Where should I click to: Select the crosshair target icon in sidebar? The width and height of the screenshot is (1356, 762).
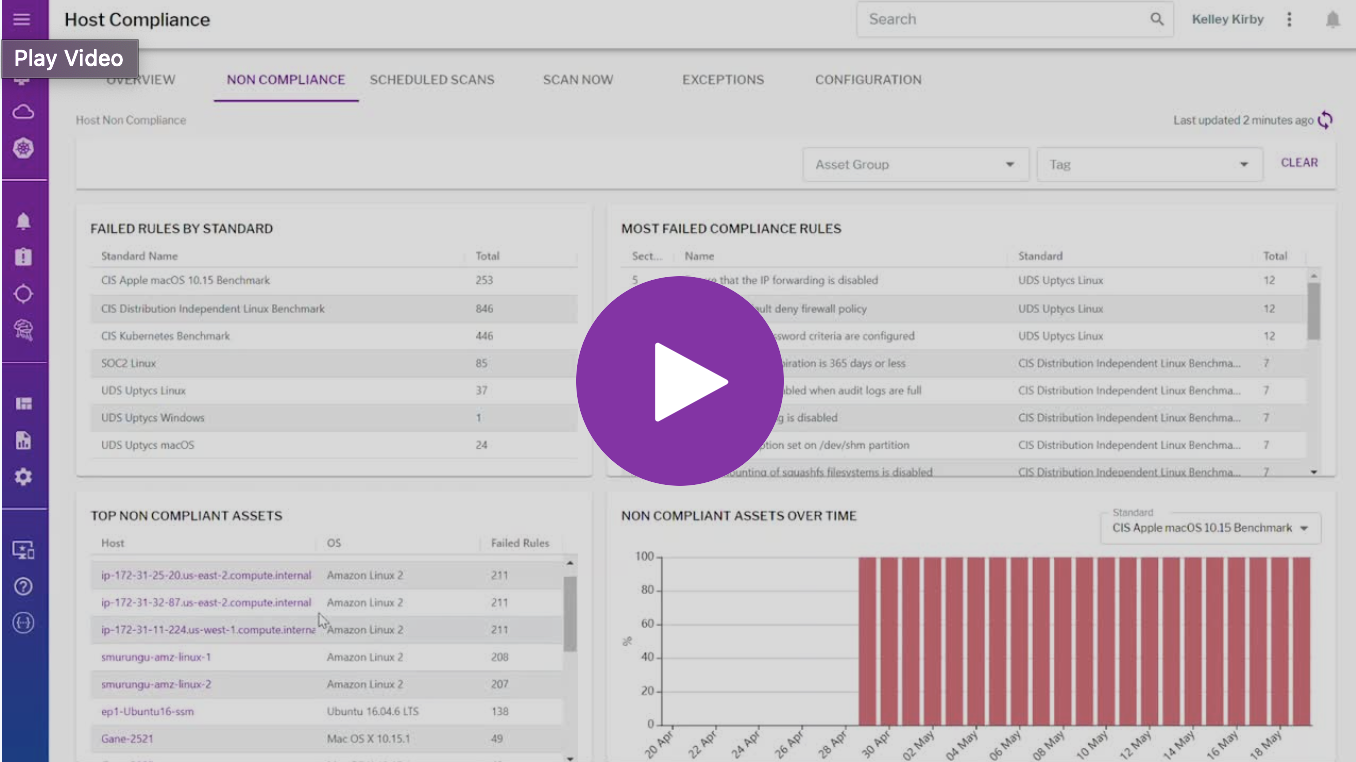(x=23, y=293)
